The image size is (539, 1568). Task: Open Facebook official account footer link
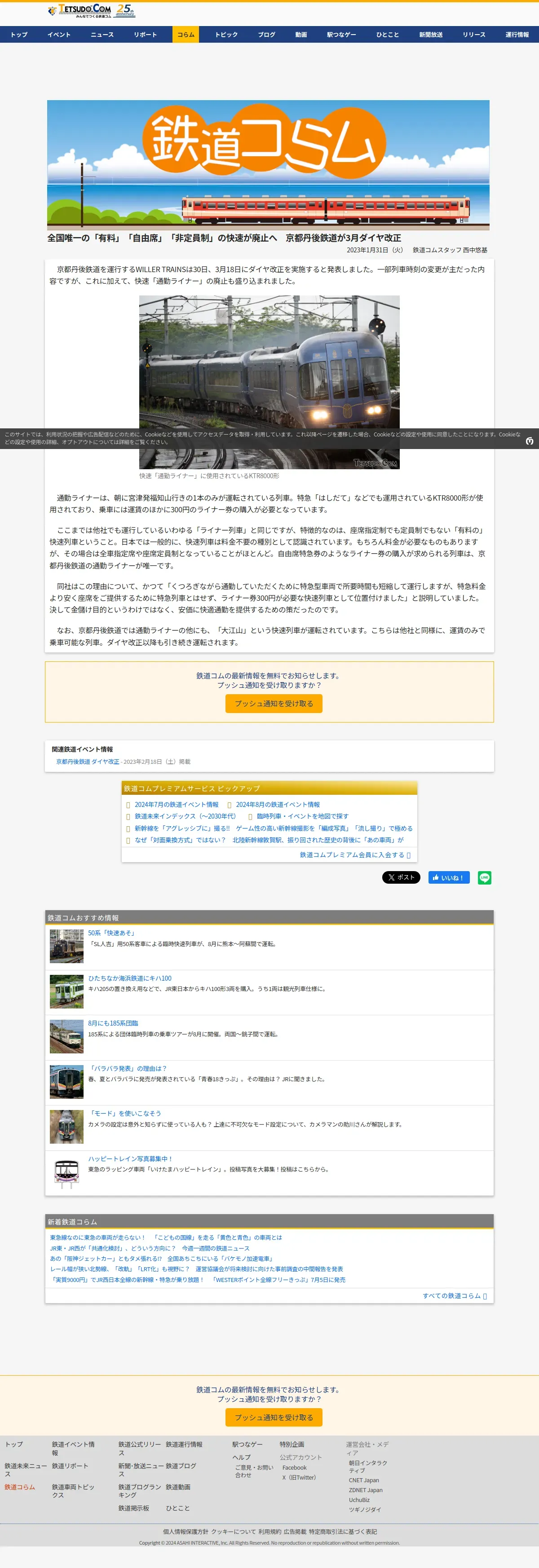[x=294, y=1467]
